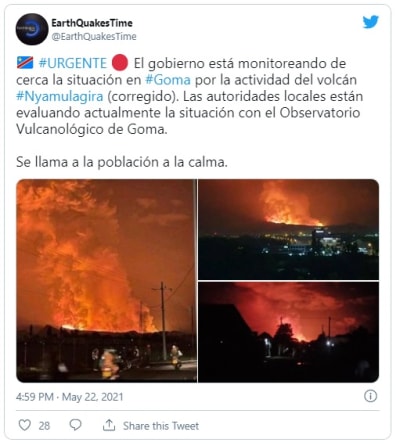Open the #URGENTE hashtag
The height and width of the screenshot is (446, 400).
[x=72, y=63]
